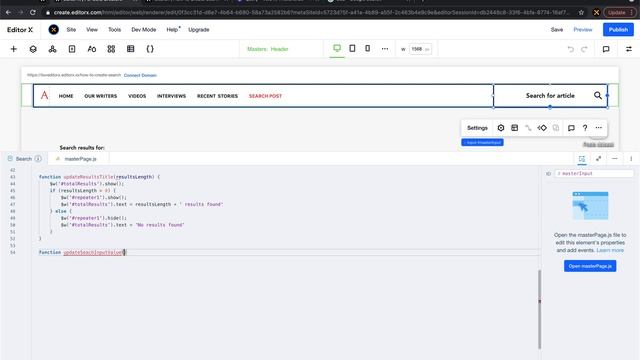Viewport: 640px width, 360px height.
Task: Open the Add elements plus tool
Action: tap(13, 49)
